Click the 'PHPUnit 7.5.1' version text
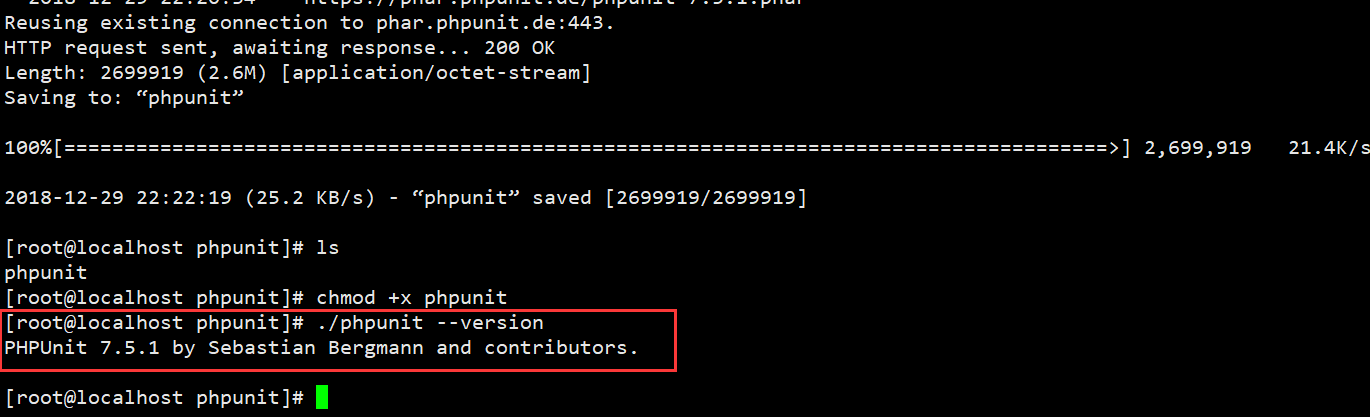The width and height of the screenshot is (1370, 417). point(78,348)
